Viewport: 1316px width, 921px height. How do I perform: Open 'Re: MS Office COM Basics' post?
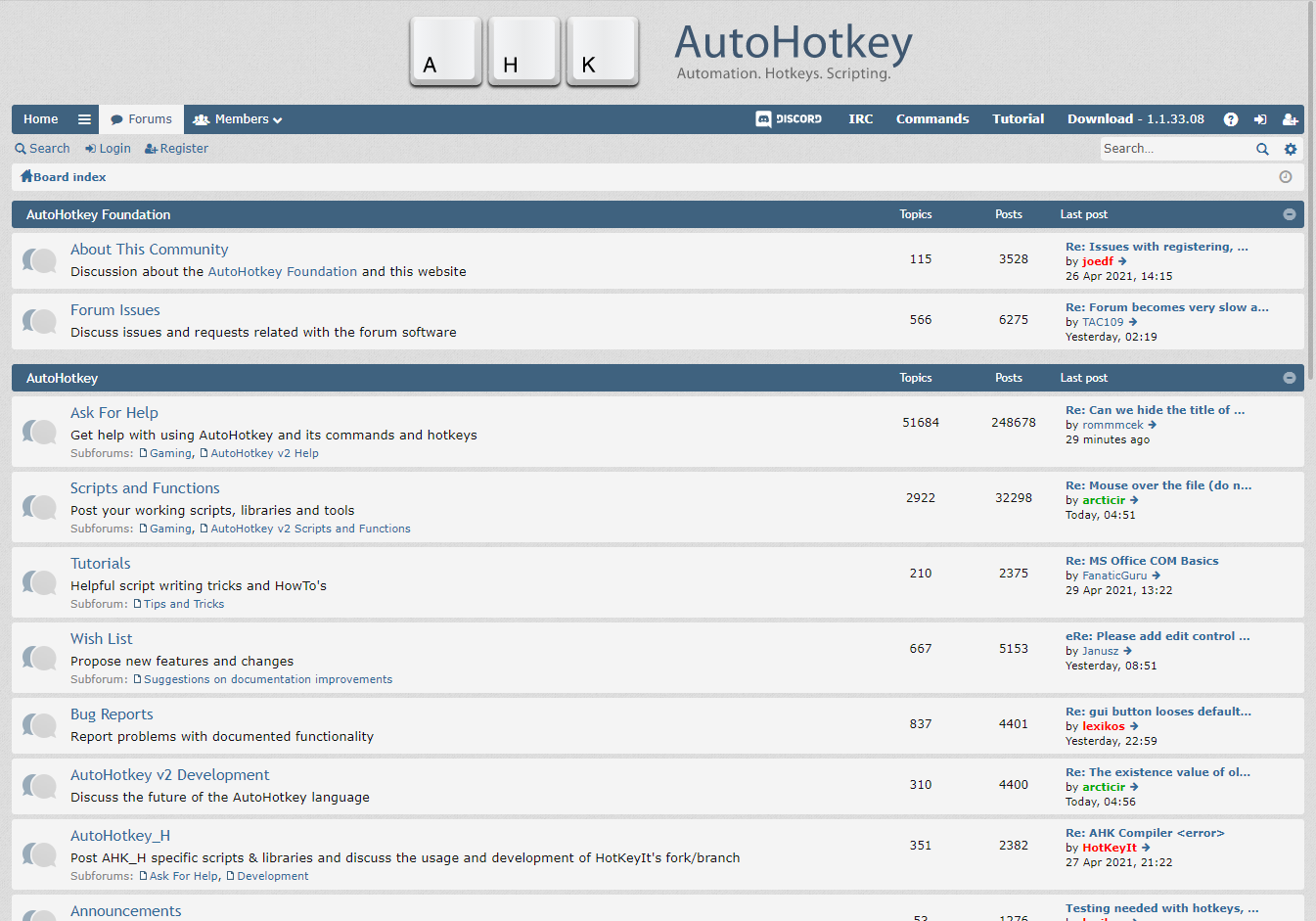1142,561
